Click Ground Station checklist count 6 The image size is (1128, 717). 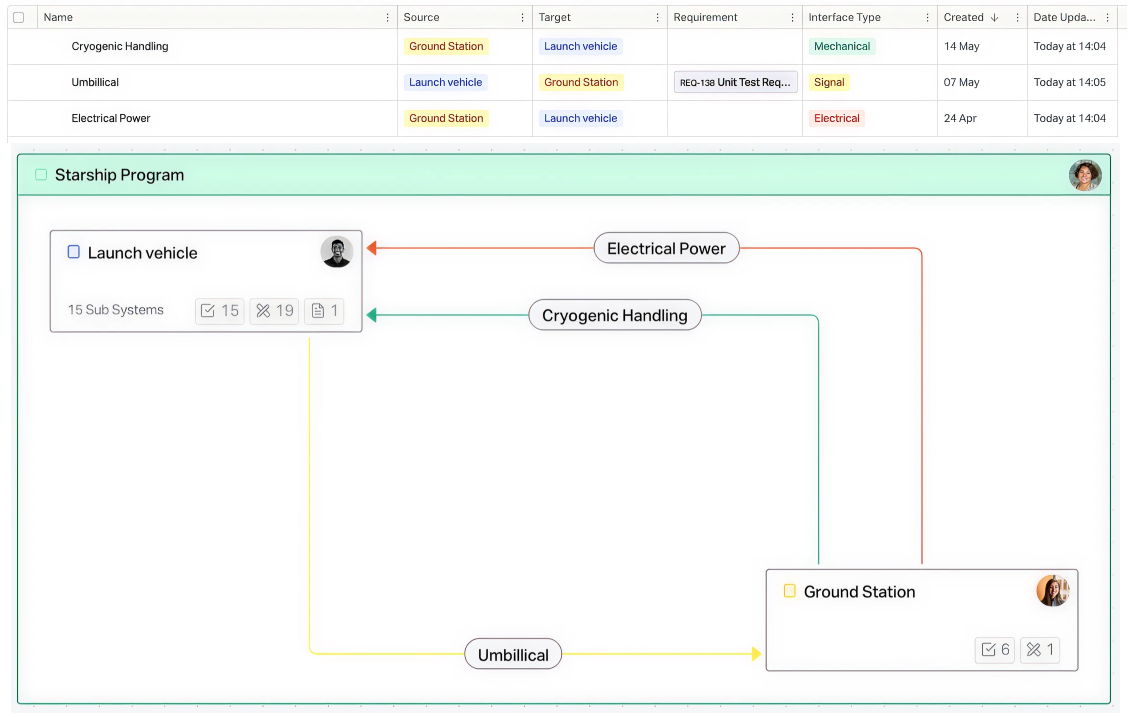coord(996,650)
